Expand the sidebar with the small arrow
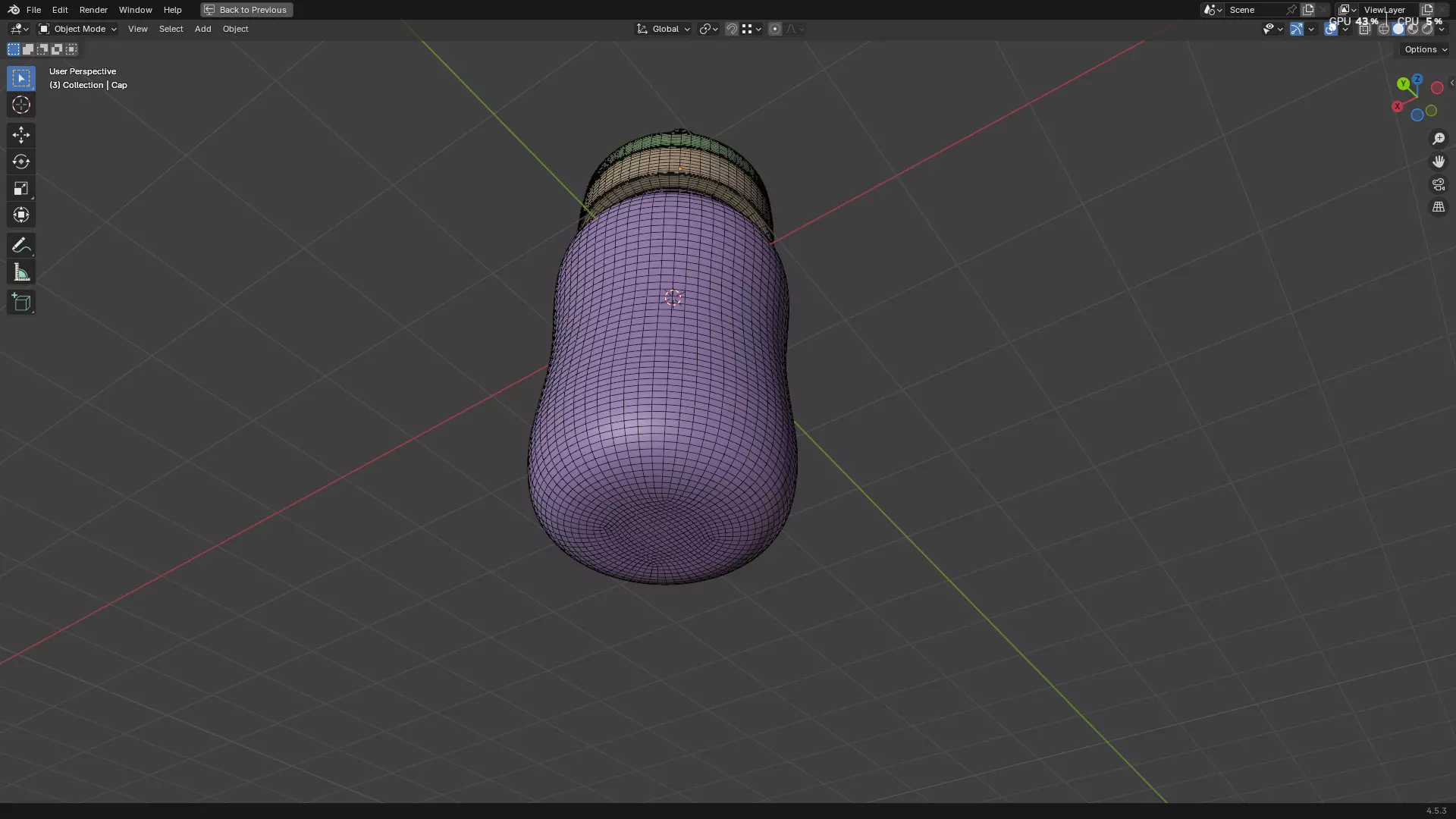1456x819 pixels. tap(1451, 83)
